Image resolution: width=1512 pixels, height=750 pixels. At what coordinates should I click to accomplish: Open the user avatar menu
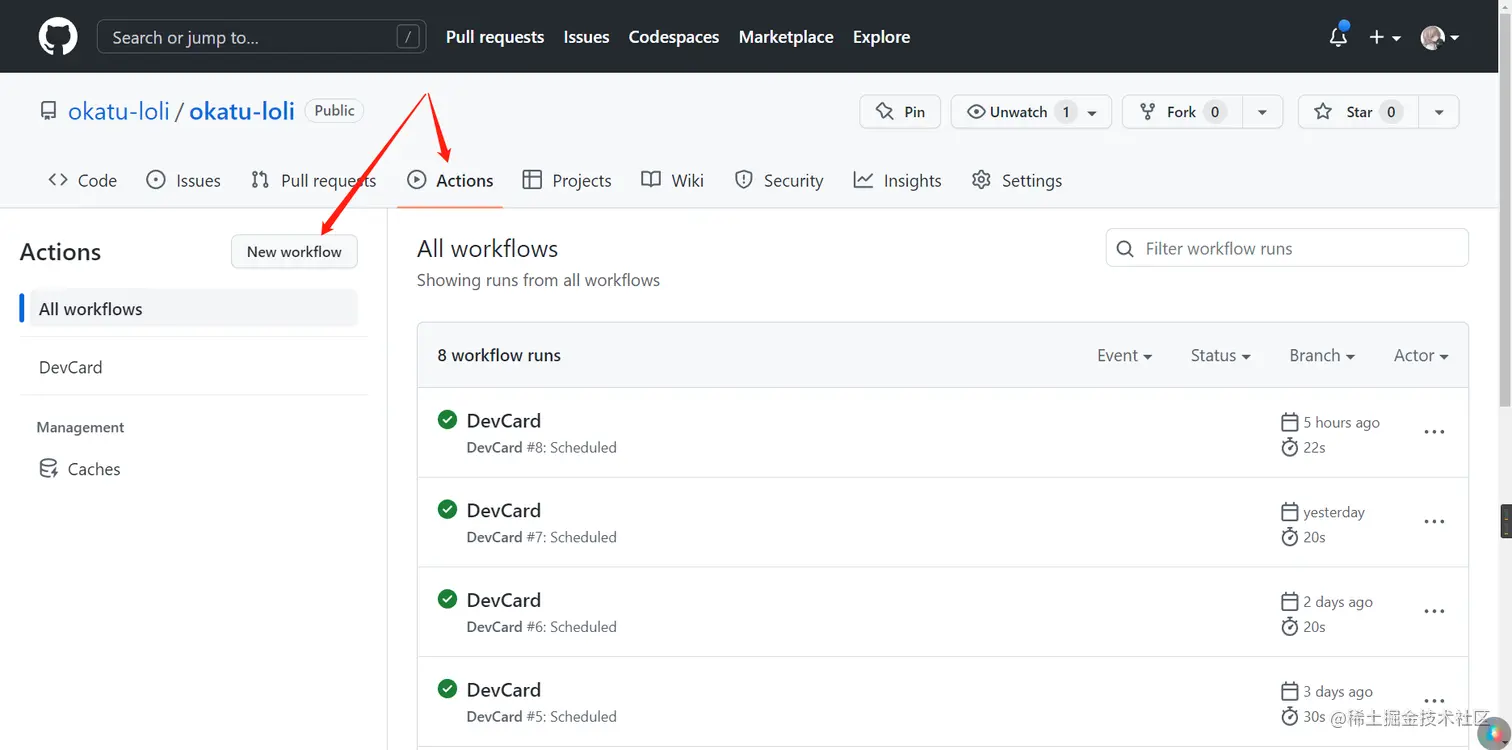coord(1439,37)
